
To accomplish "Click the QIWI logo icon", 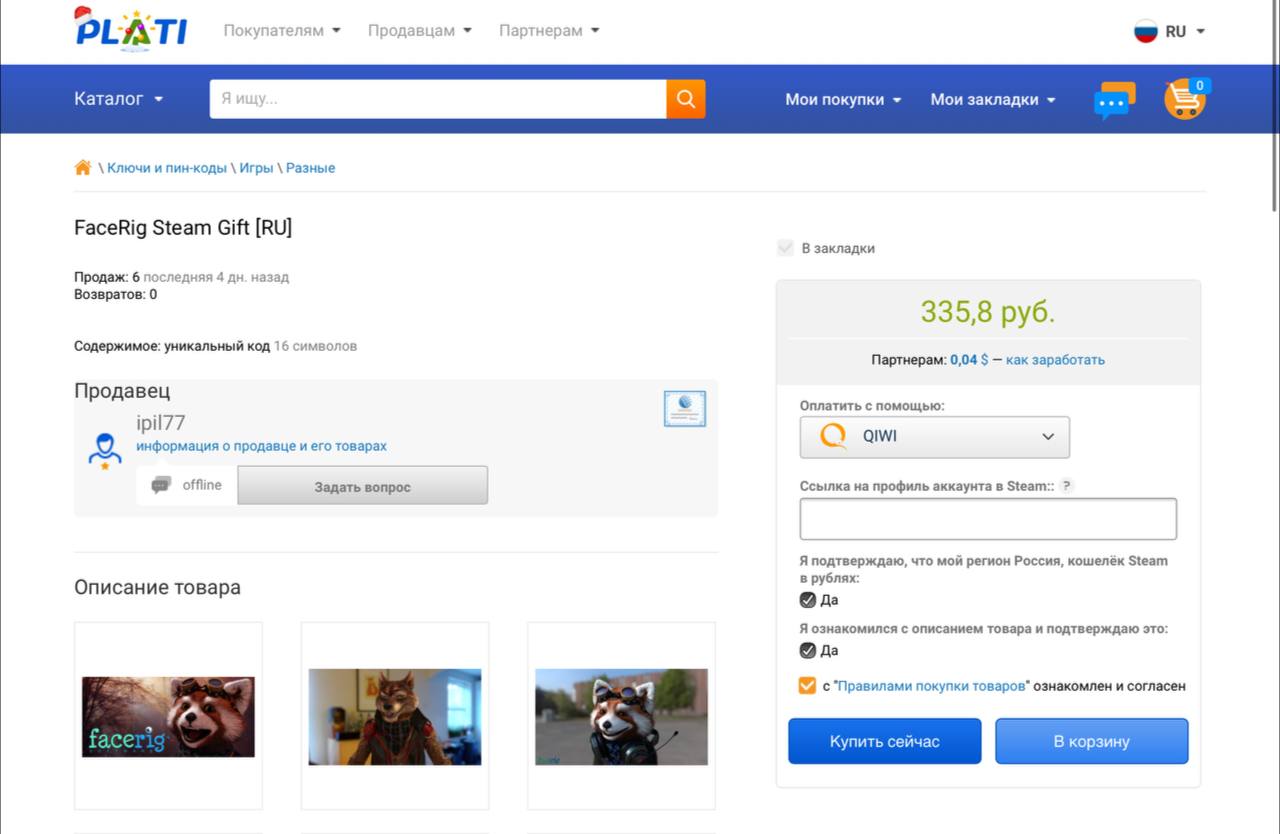I will tap(833, 437).
